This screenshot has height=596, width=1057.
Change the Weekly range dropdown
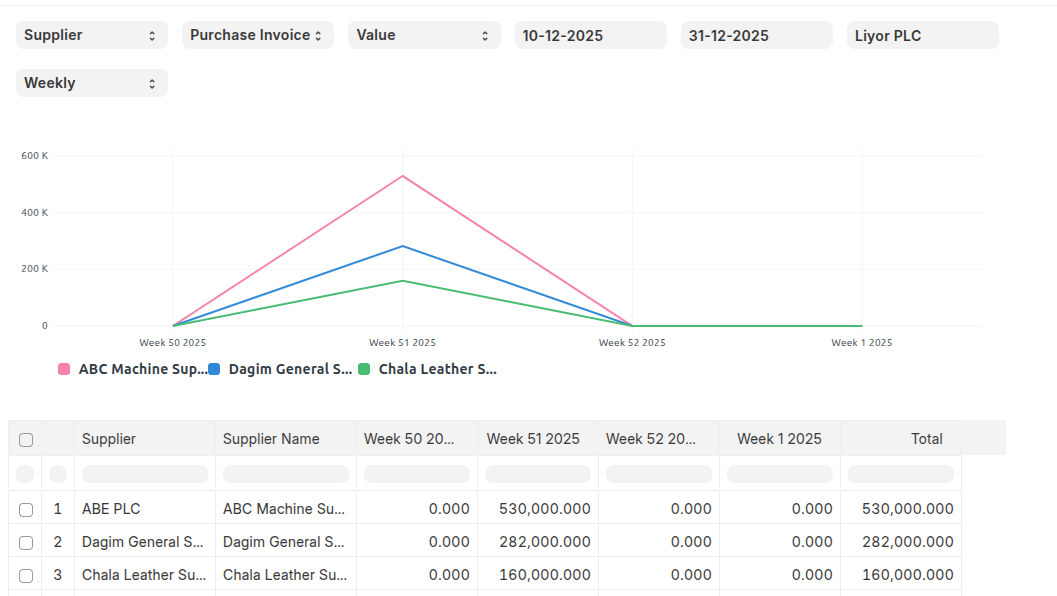pos(91,83)
